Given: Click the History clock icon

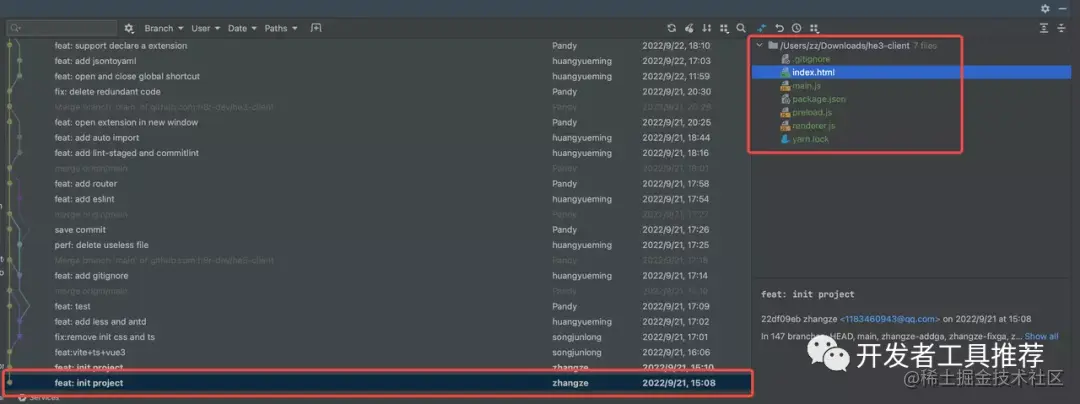Looking at the screenshot, I should (797, 28).
